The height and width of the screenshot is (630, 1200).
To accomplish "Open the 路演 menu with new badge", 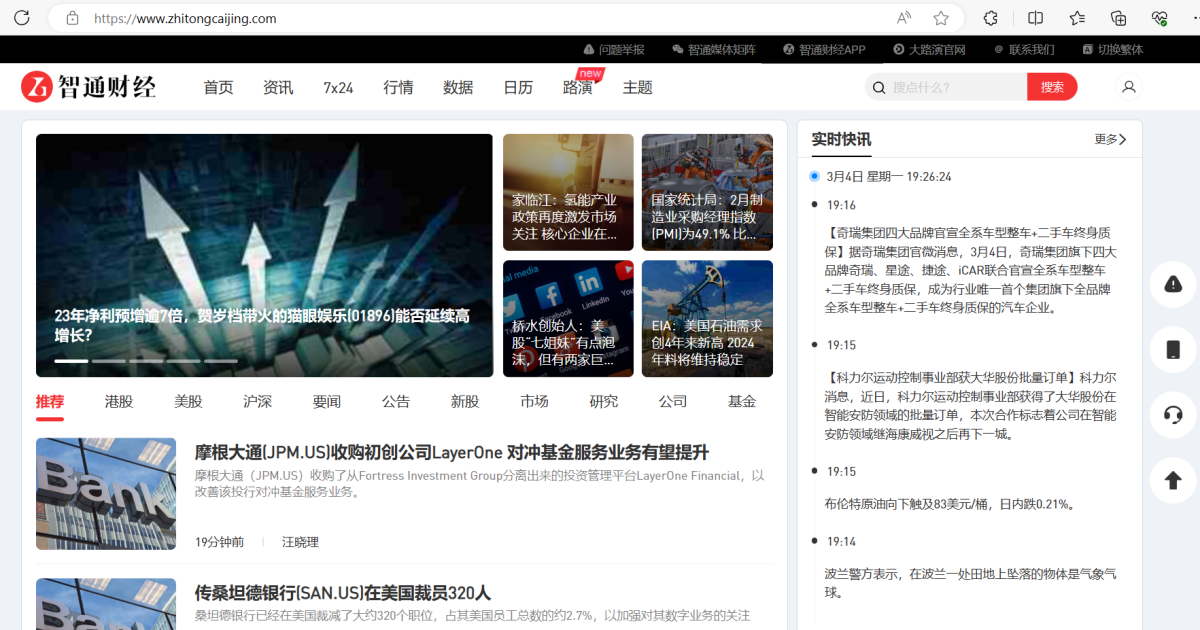I will [x=578, y=87].
